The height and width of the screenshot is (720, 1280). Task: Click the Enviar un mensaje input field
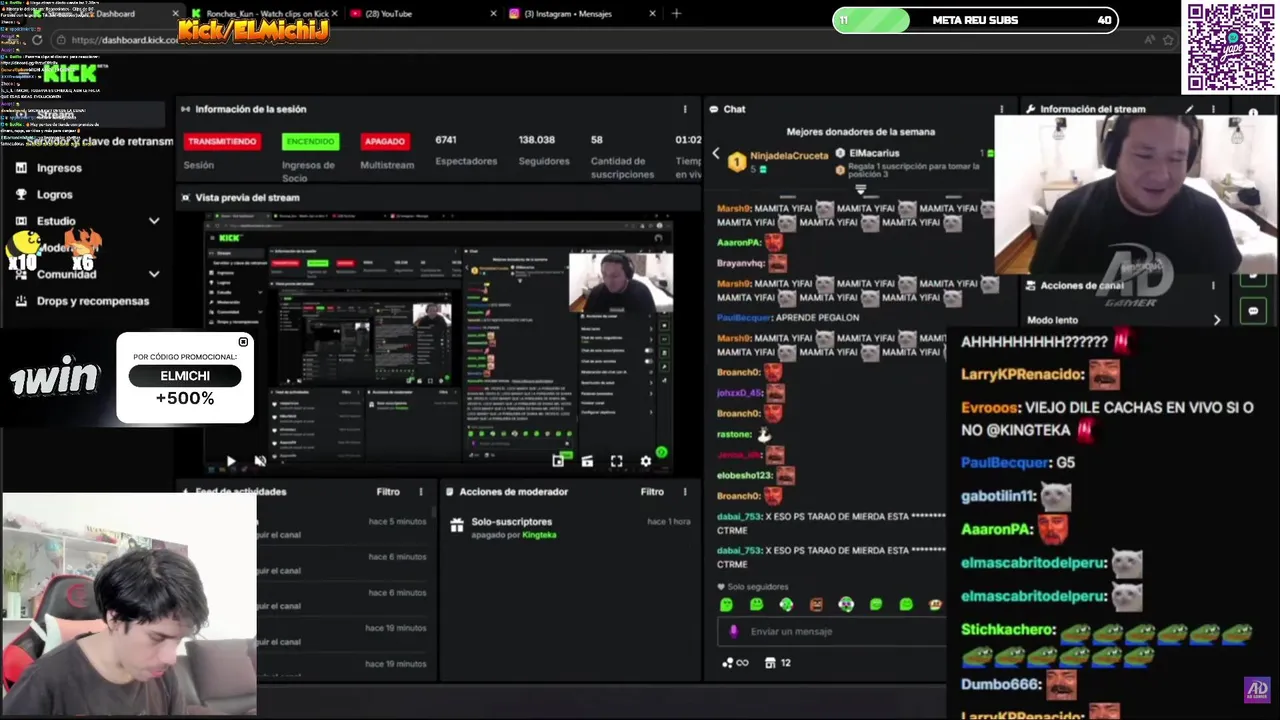pos(830,631)
